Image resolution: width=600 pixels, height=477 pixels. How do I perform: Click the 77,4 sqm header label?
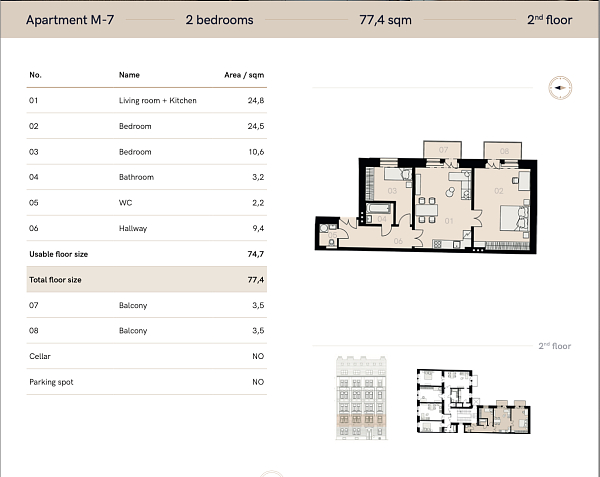tap(384, 20)
